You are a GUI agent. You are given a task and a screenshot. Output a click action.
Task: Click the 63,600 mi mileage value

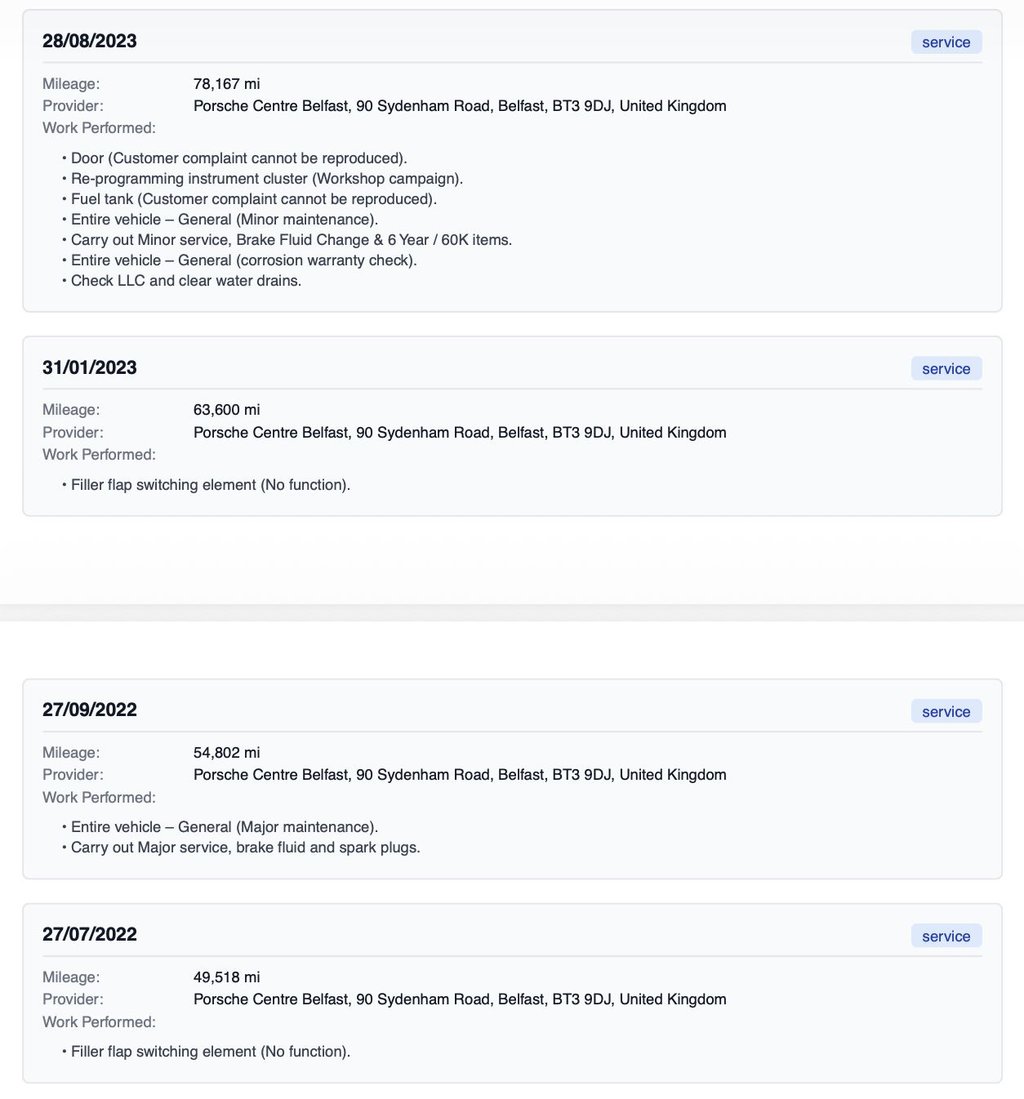(226, 410)
